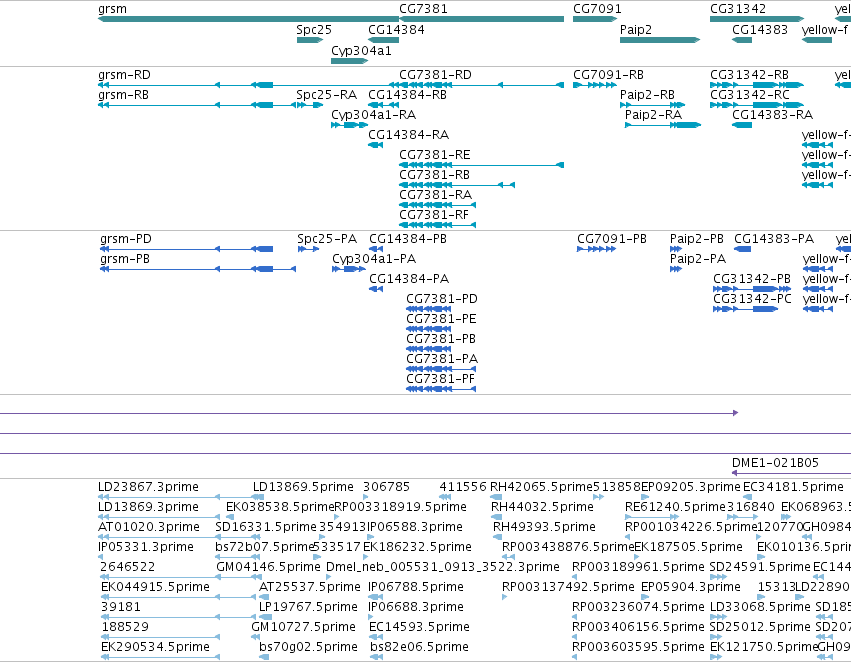
Task: Click the CG14383-RA transcript label
Action: 772,115
